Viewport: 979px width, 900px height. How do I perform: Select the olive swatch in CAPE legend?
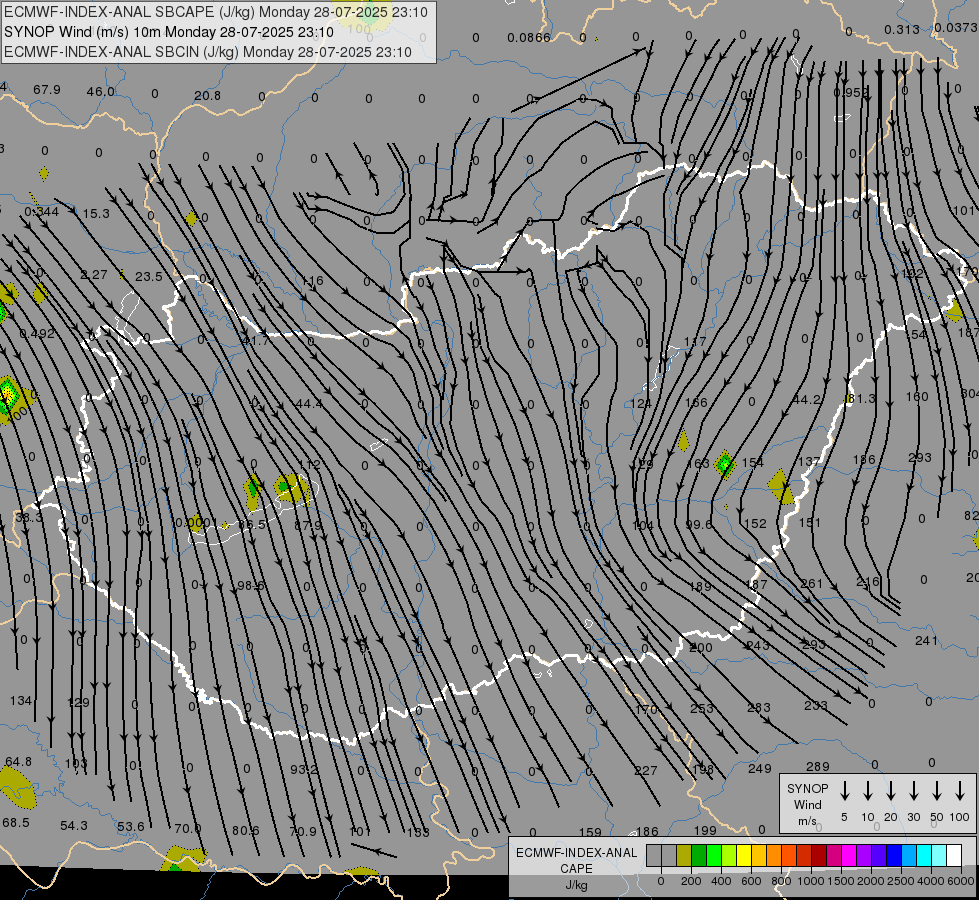tap(684, 855)
